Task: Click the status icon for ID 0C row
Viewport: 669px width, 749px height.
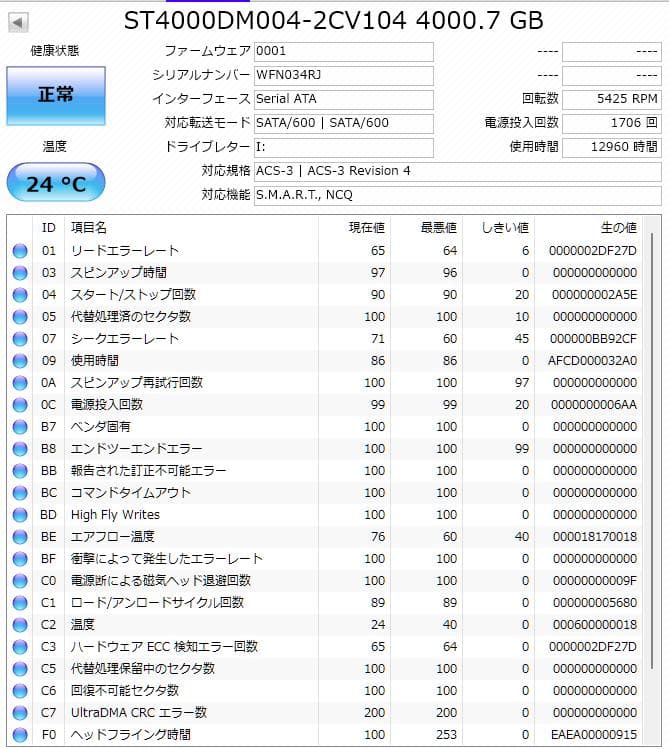Action: pyautogui.click(x=20, y=405)
